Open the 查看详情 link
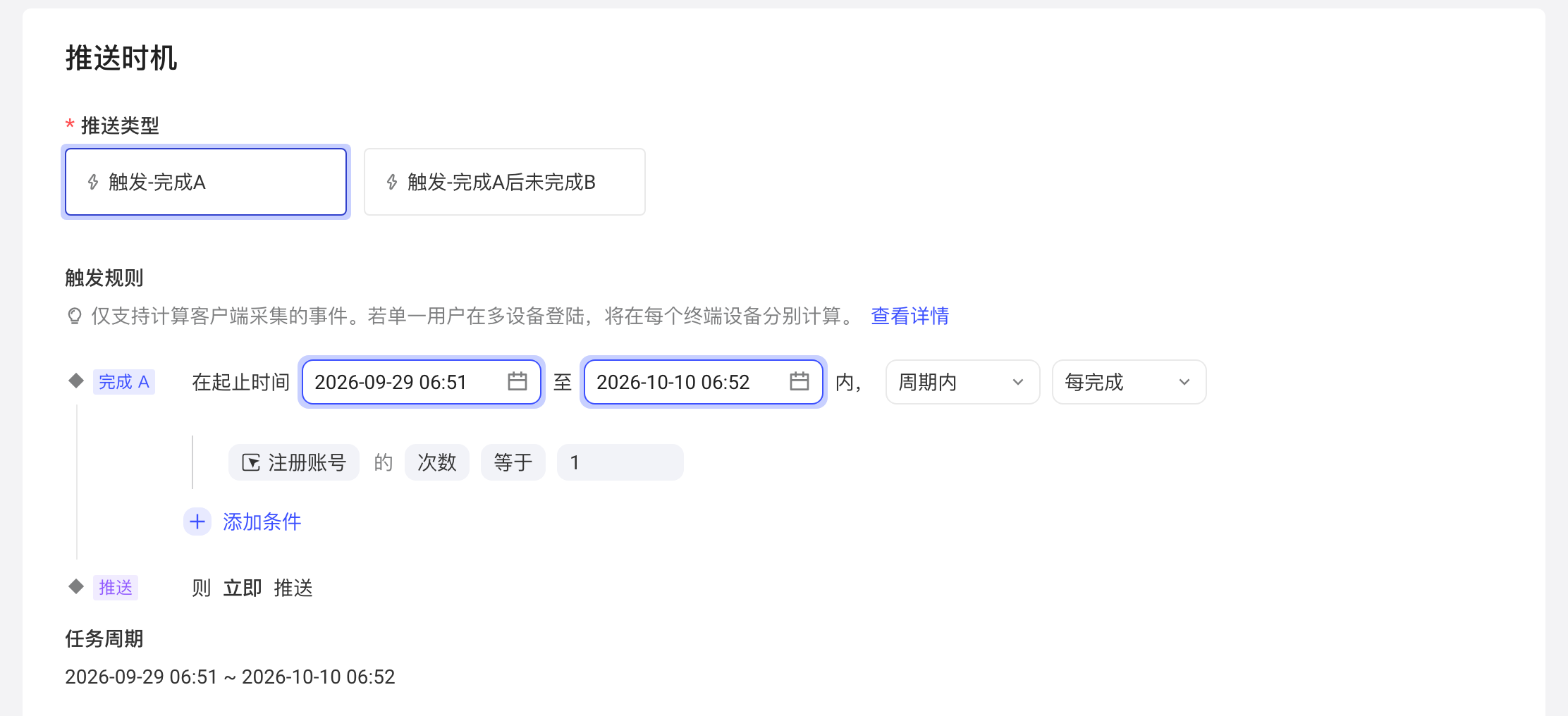The image size is (1568, 716). point(909,316)
